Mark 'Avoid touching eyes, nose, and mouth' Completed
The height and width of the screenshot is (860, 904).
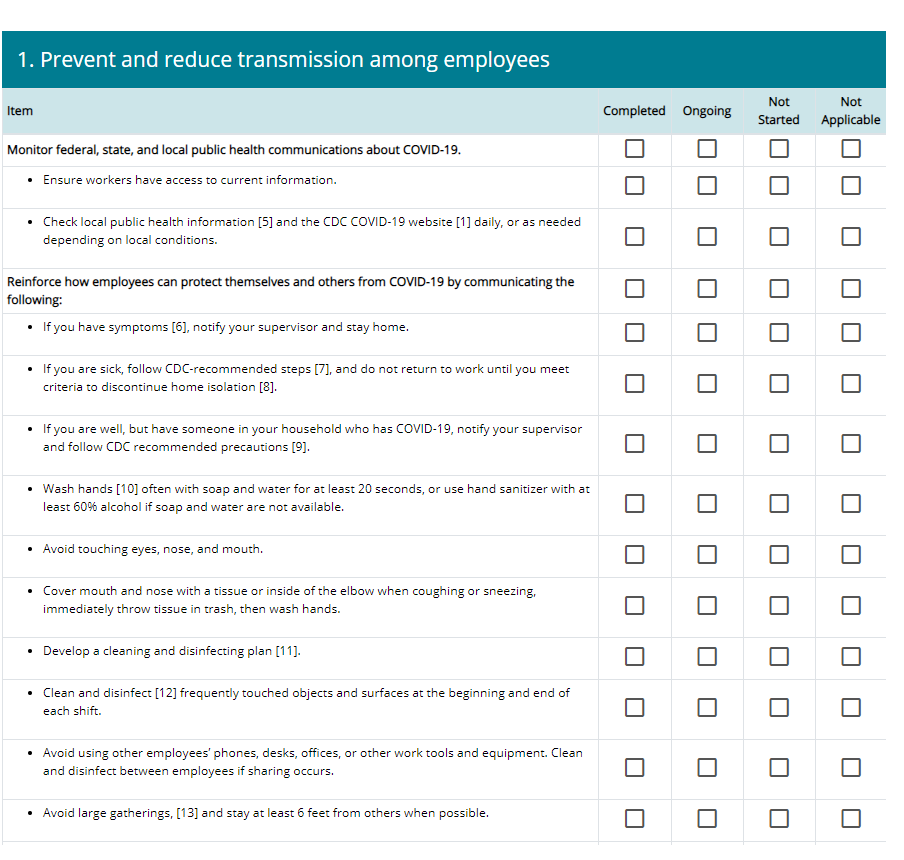634,554
